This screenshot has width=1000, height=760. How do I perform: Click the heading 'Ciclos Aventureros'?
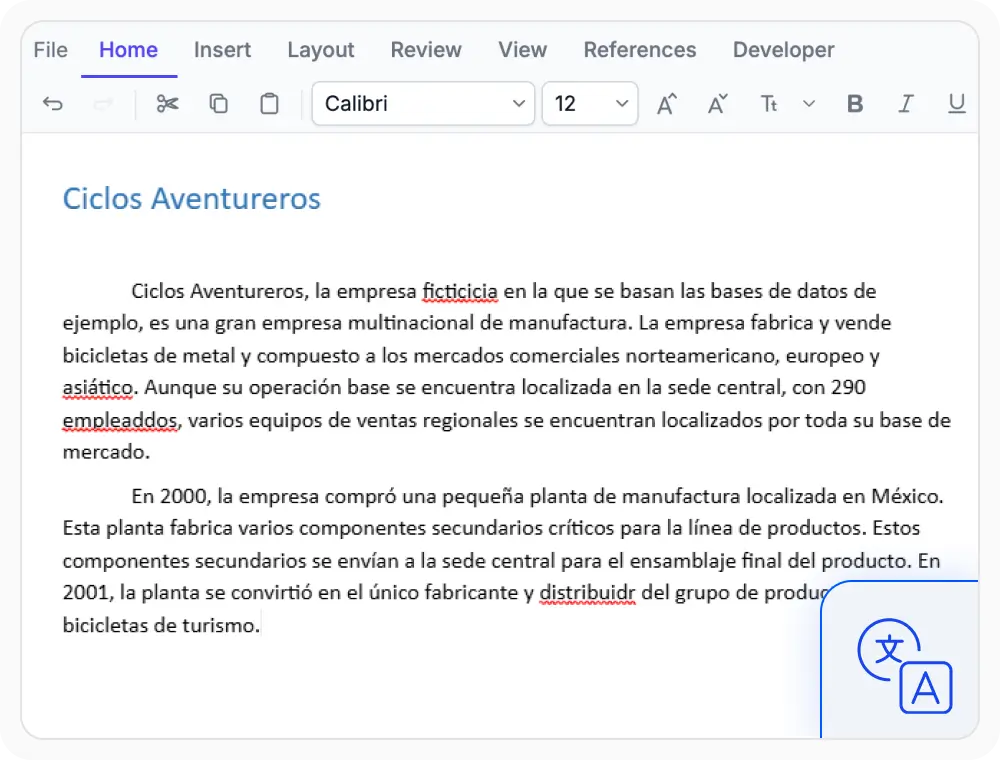191,198
